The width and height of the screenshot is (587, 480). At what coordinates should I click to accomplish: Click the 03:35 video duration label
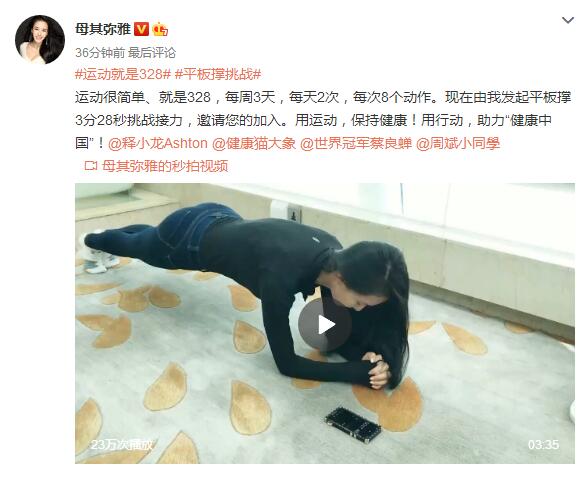(x=543, y=444)
